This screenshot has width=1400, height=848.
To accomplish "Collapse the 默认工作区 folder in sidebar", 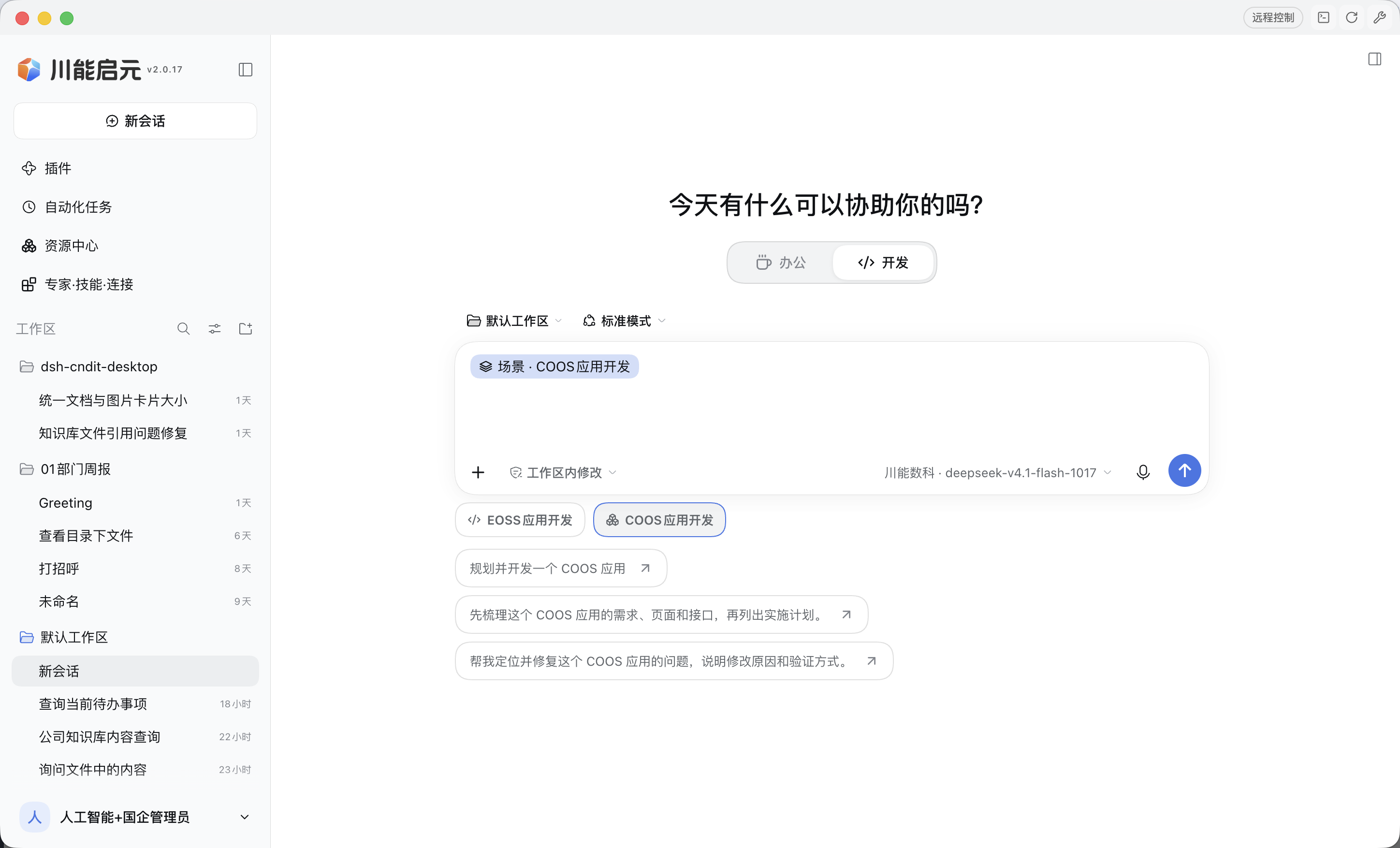I will click(x=135, y=637).
